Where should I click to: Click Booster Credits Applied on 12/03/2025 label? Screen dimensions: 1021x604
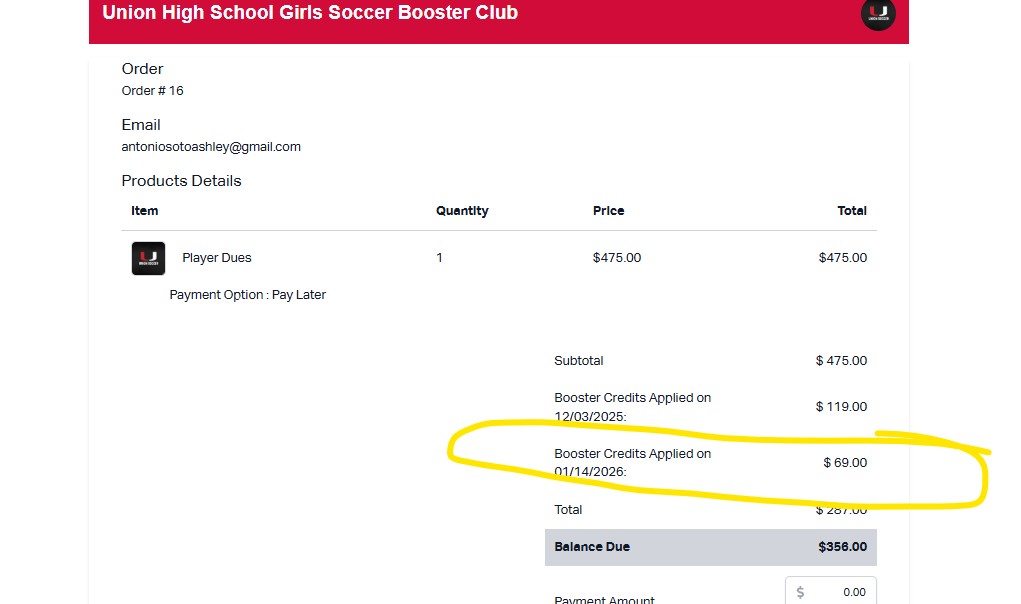click(632, 406)
